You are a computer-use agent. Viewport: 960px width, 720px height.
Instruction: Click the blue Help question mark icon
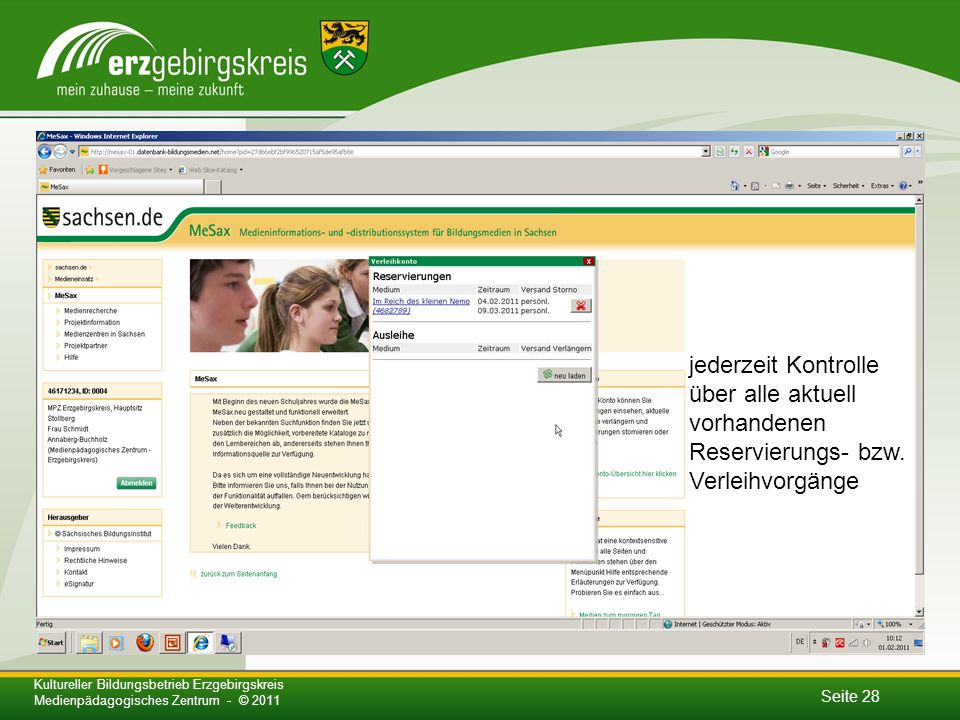click(x=904, y=186)
